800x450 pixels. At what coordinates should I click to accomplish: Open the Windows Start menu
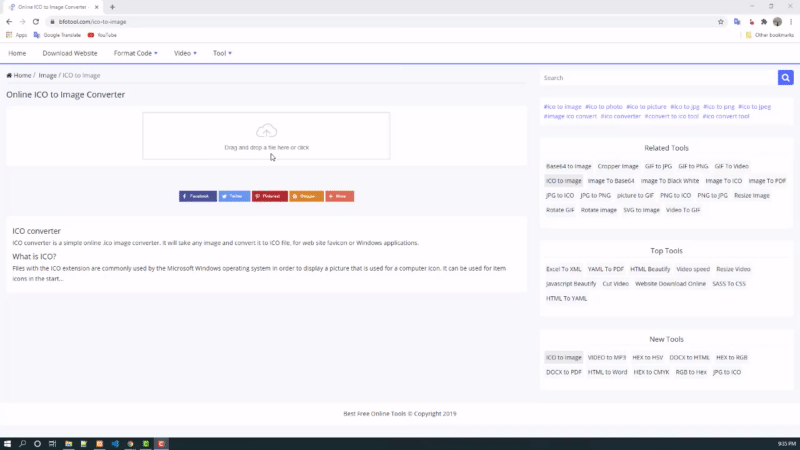click(x=7, y=443)
